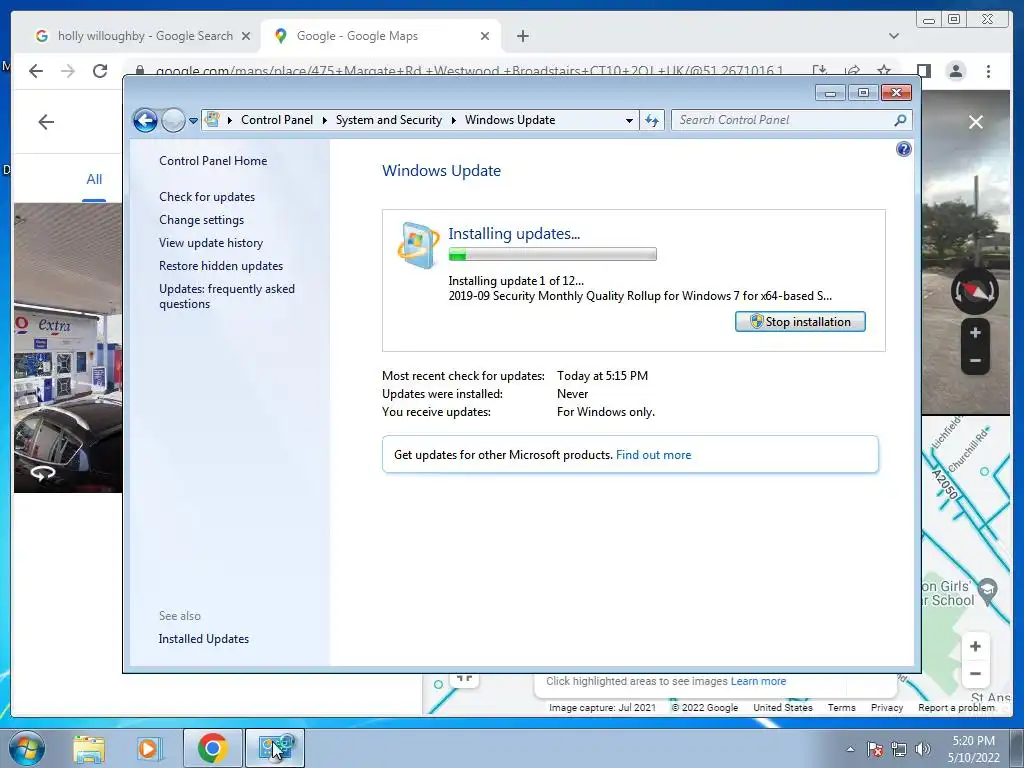Click the Chrome address bar URL
Viewport: 1024px width, 768px height.
click(469, 71)
